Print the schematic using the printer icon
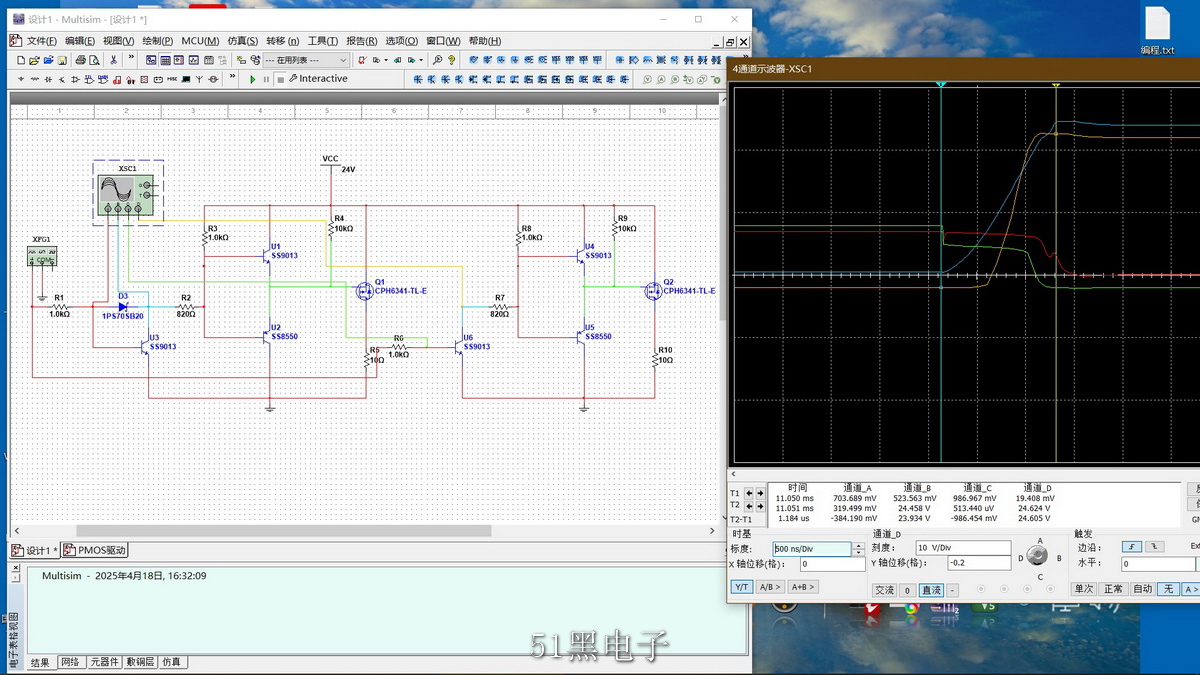This screenshot has height=675, width=1200. (x=81, y=60)
